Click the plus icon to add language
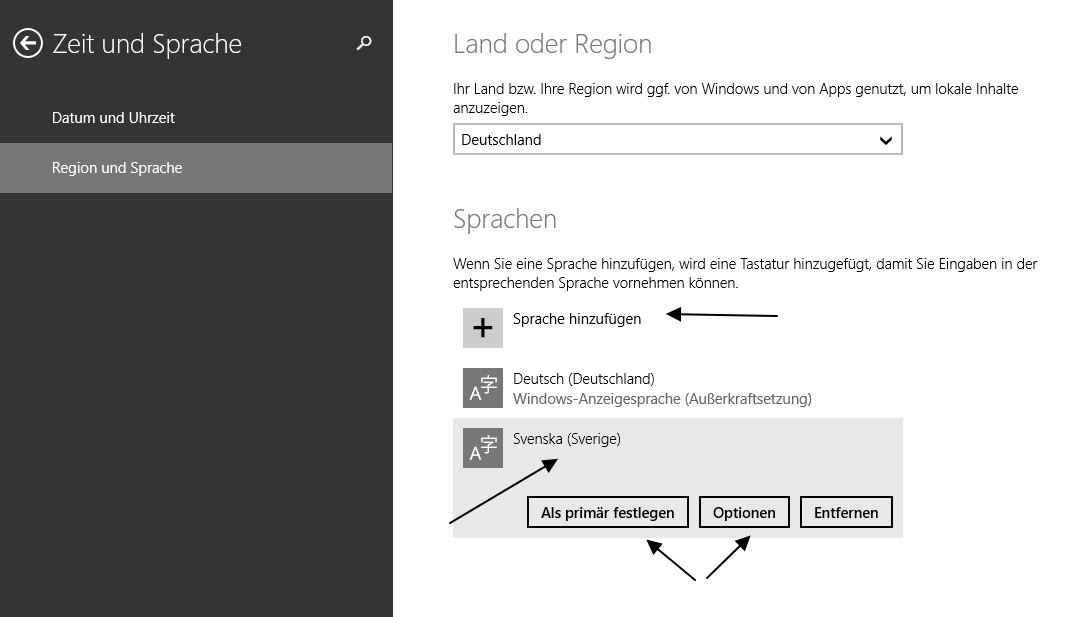Viewport: 1074px width, 617px height. tap(483, 328)
